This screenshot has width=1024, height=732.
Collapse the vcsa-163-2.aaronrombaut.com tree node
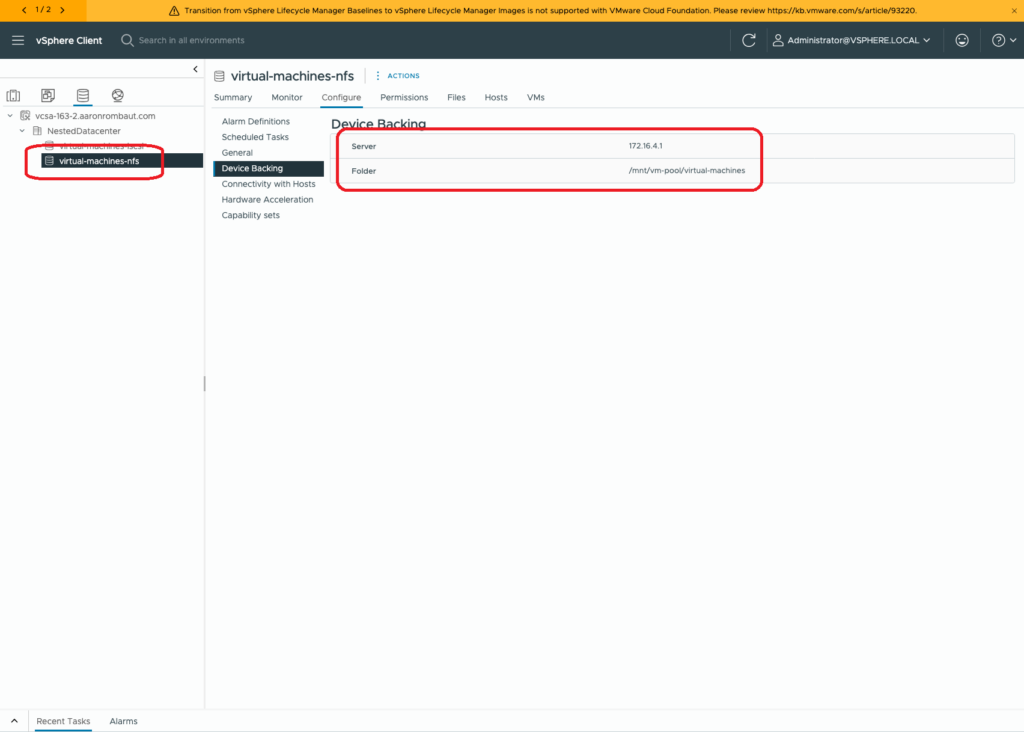click(10, 116)
